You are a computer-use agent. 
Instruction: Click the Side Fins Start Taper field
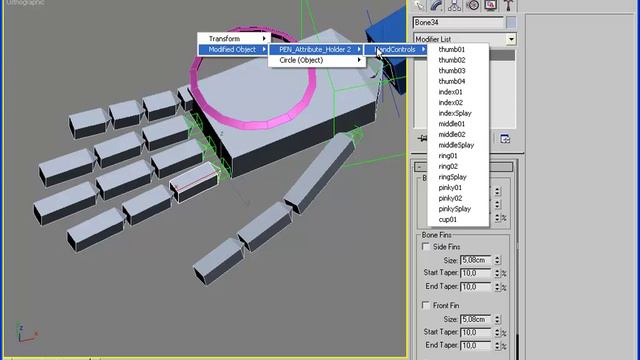tap(476, 273)
